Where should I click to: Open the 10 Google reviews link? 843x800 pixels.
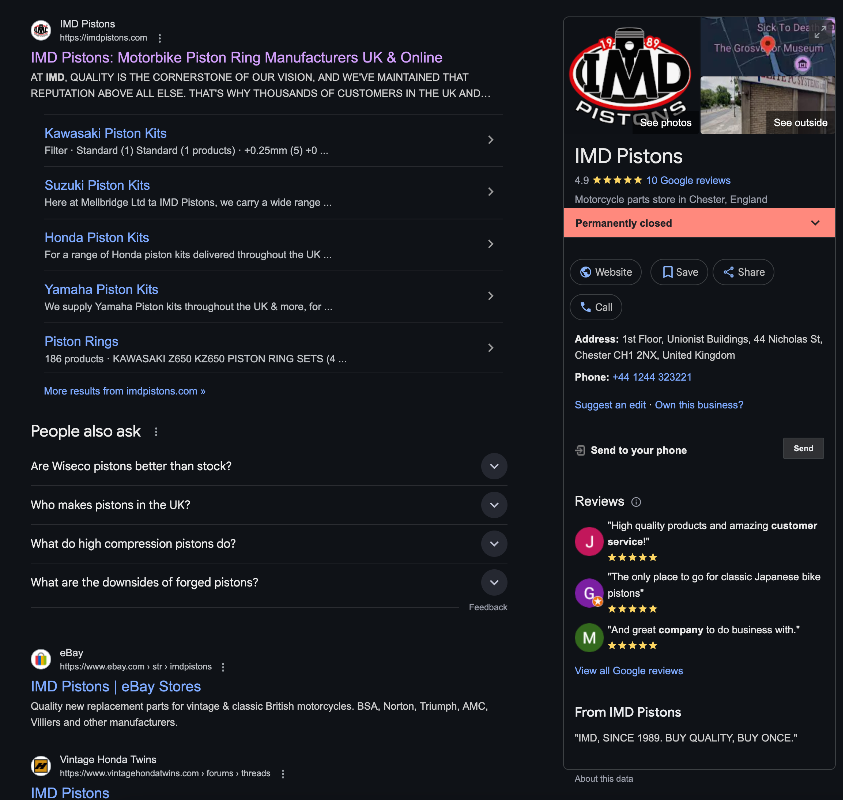coord(688,181)
